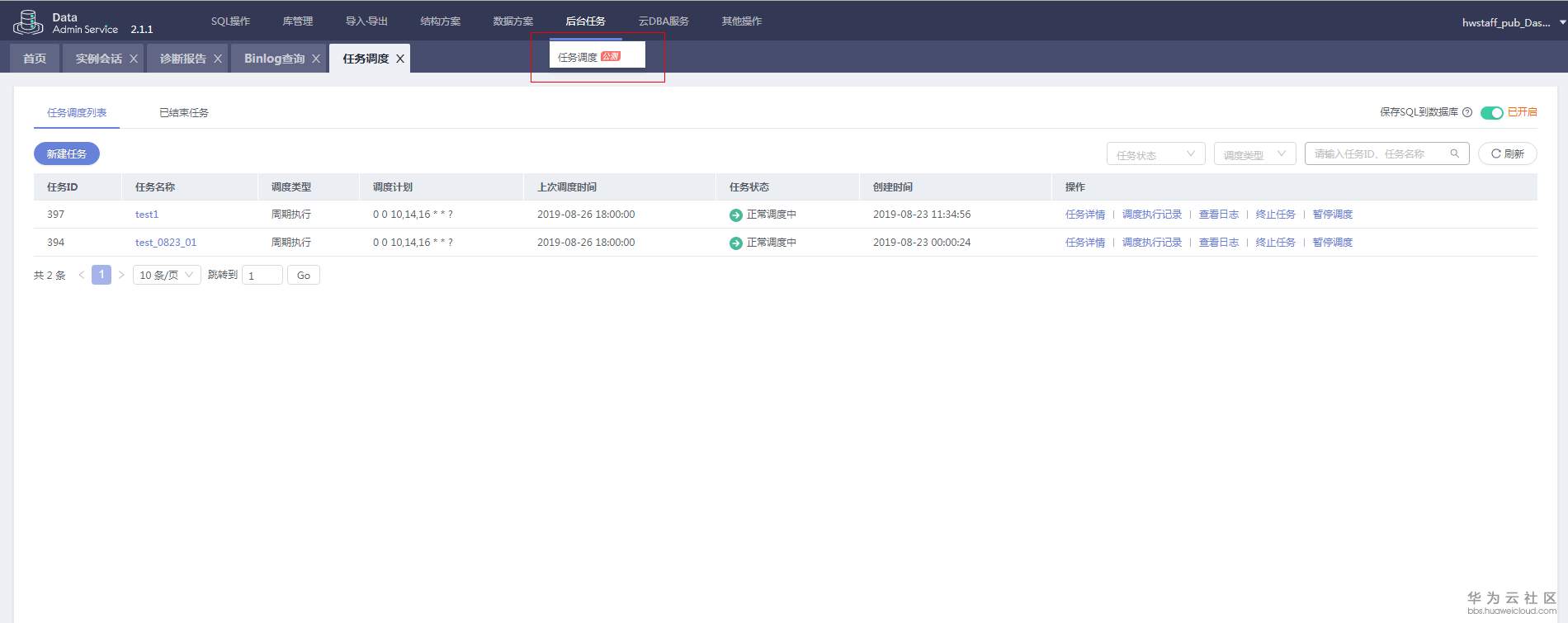The height and width of the screenshot is (623, 1568).
Task: Go to the next page arrow
Action: pos(121,275)
